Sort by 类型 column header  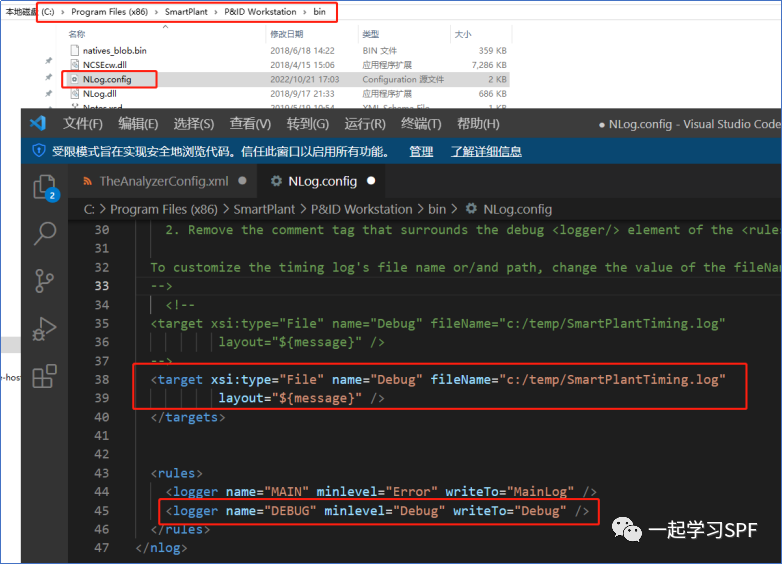coord(371,34)
